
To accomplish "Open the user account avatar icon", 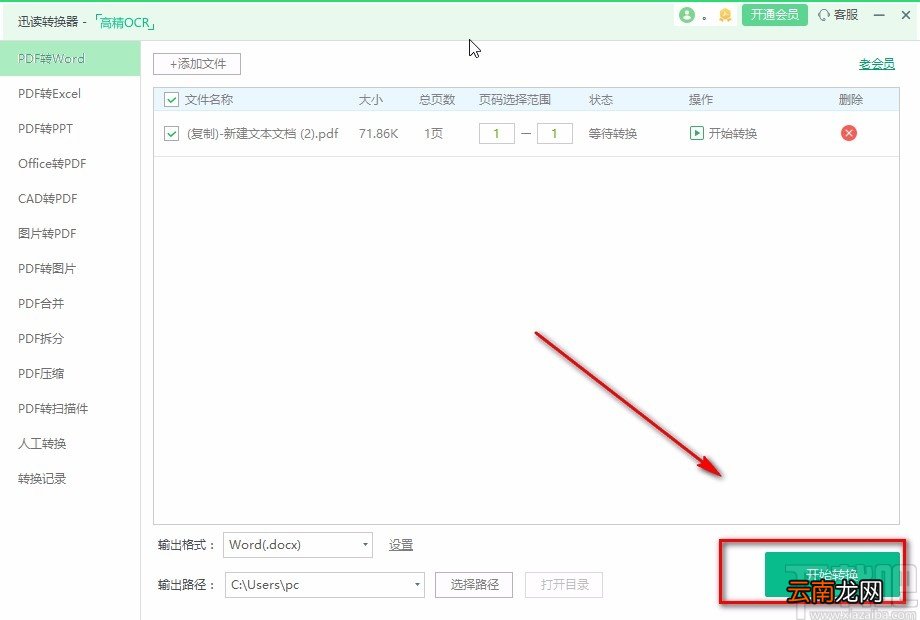I will point(686,15).
